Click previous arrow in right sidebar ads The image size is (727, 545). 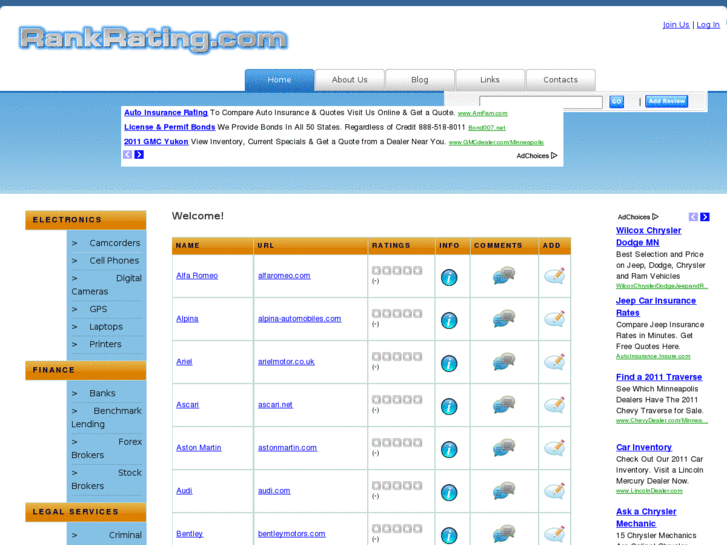tap(693, 217)
